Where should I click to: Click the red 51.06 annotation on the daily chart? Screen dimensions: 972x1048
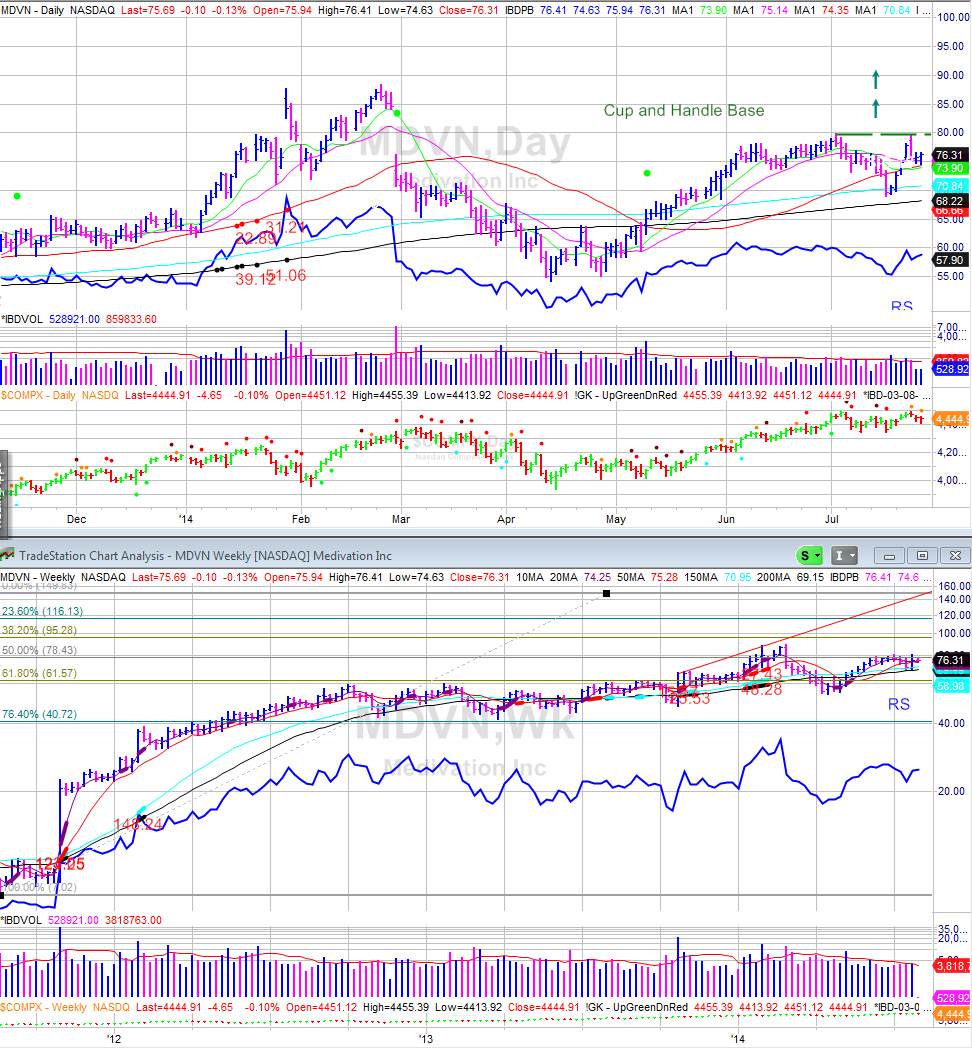[286, 275]
